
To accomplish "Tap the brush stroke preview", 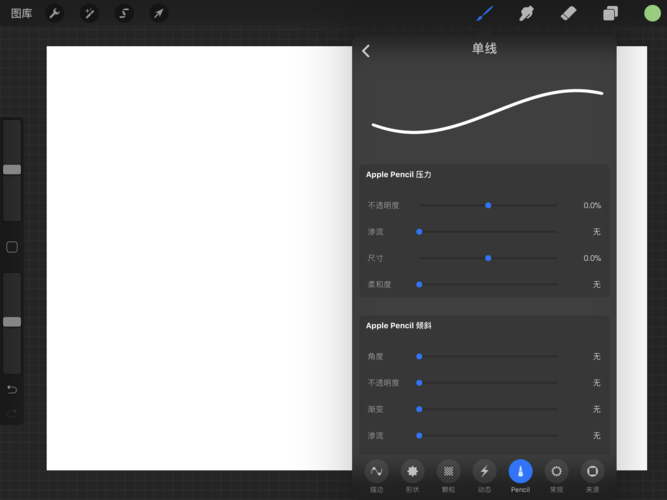I will coord(487,111).
